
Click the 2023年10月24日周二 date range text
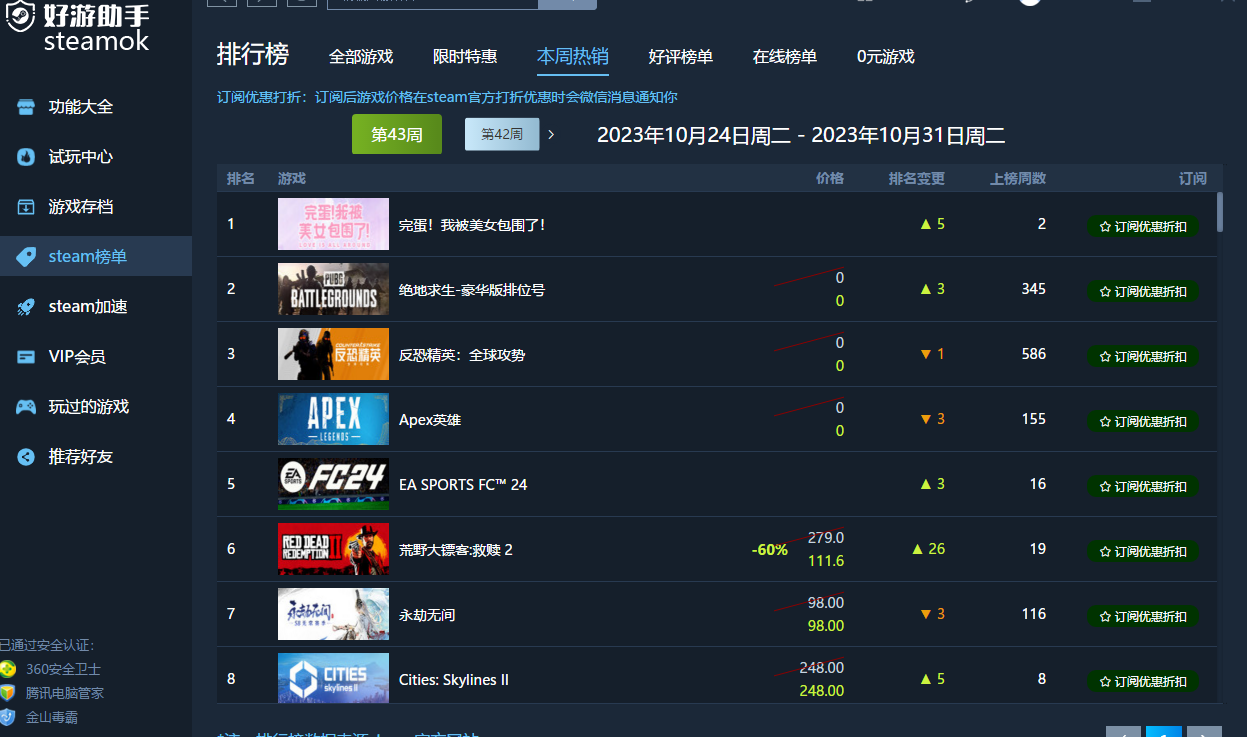pos(801,135)
